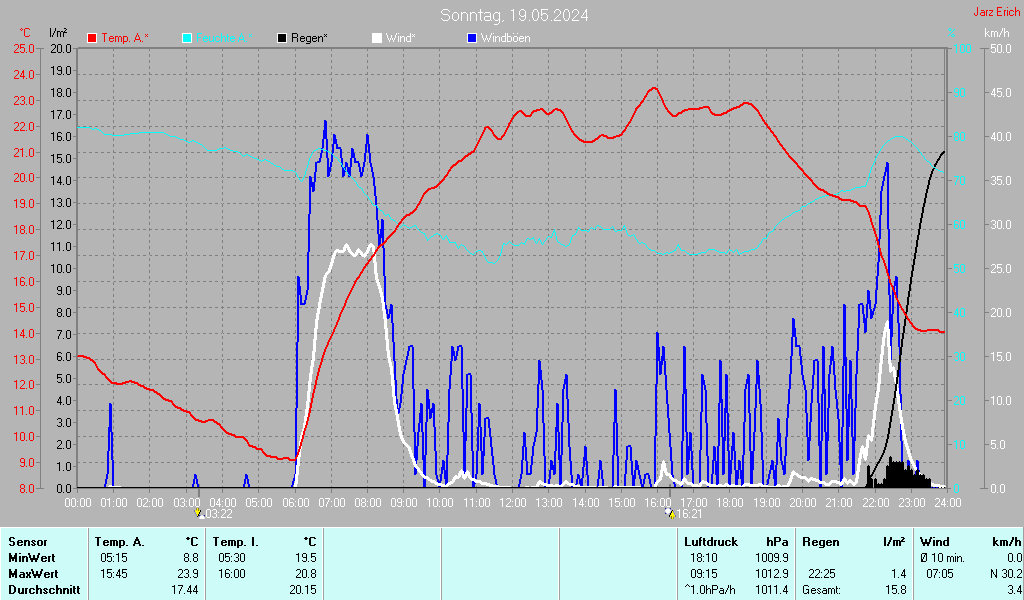Viewport: 1024px width, 600px height.
Task: Click the Wind column header in table
Action: [x=935, y=541]
